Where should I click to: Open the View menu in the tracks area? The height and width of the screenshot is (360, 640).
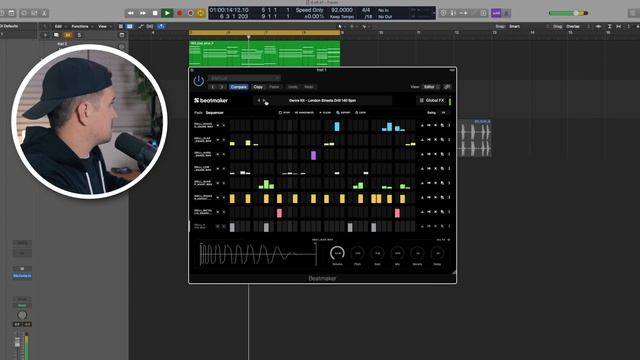(x=102, y=26)
